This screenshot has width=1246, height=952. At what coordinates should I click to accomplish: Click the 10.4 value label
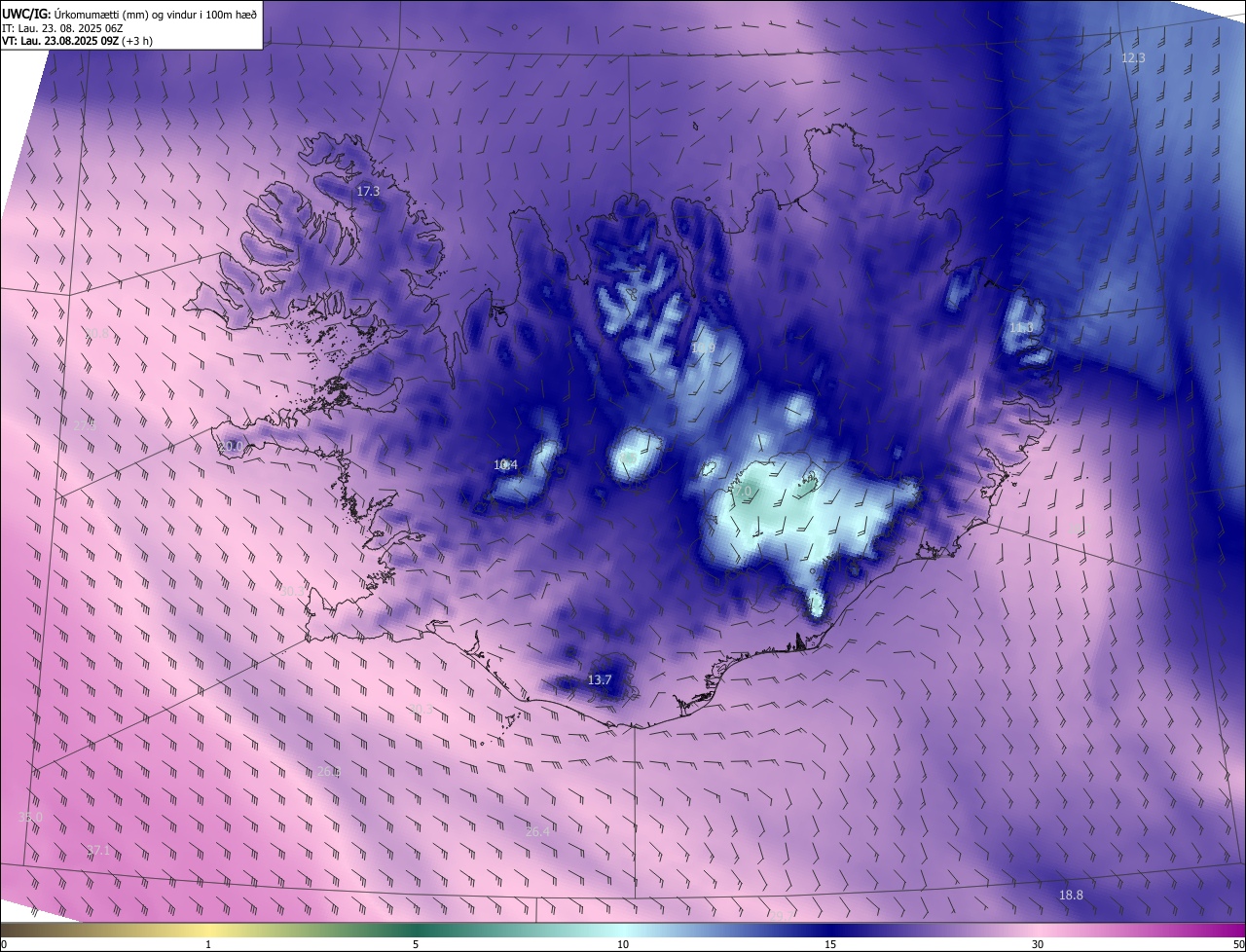click(x=505, y=465)
